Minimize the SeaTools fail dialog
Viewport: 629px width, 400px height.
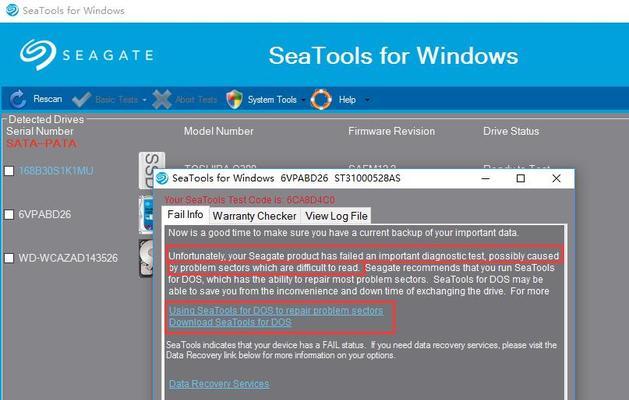tap(486, 178)
